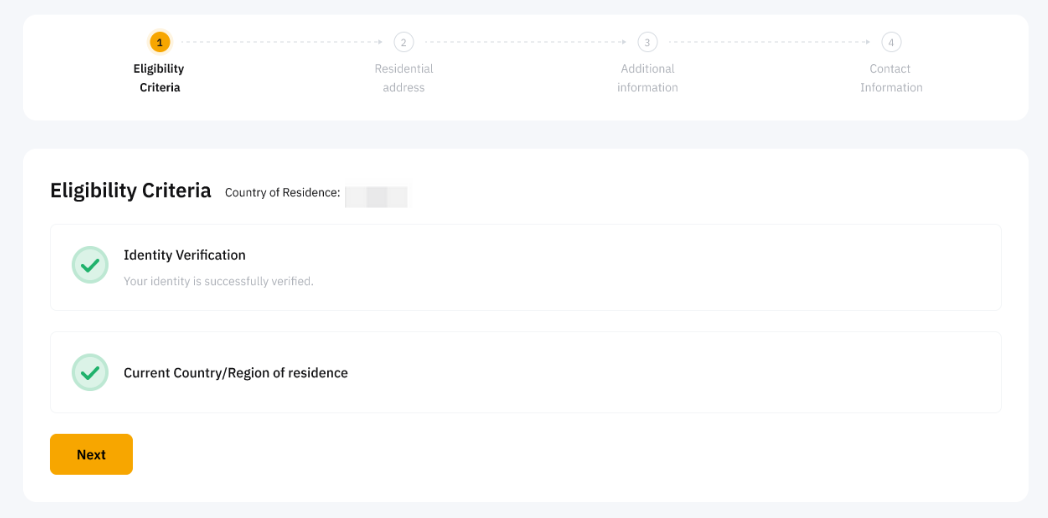Click the dashed arrow between steps 3 and 4
This screenshot has height=518, width=1048.
pos(770,42)
